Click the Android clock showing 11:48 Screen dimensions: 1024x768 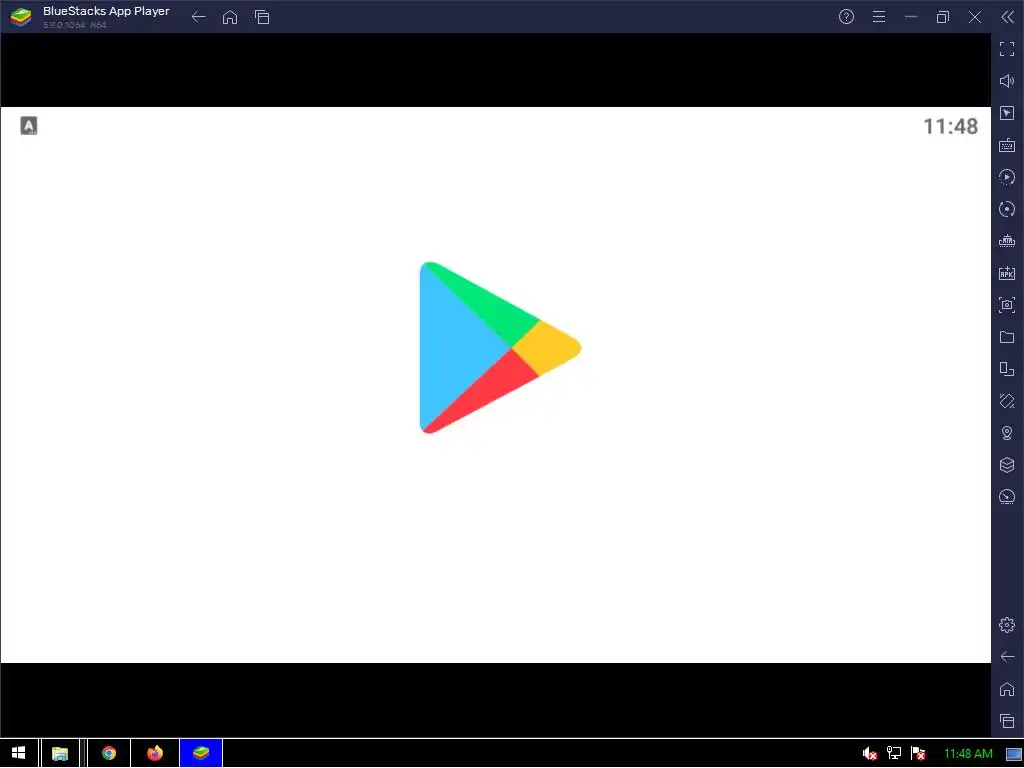[x=950, y=126]
